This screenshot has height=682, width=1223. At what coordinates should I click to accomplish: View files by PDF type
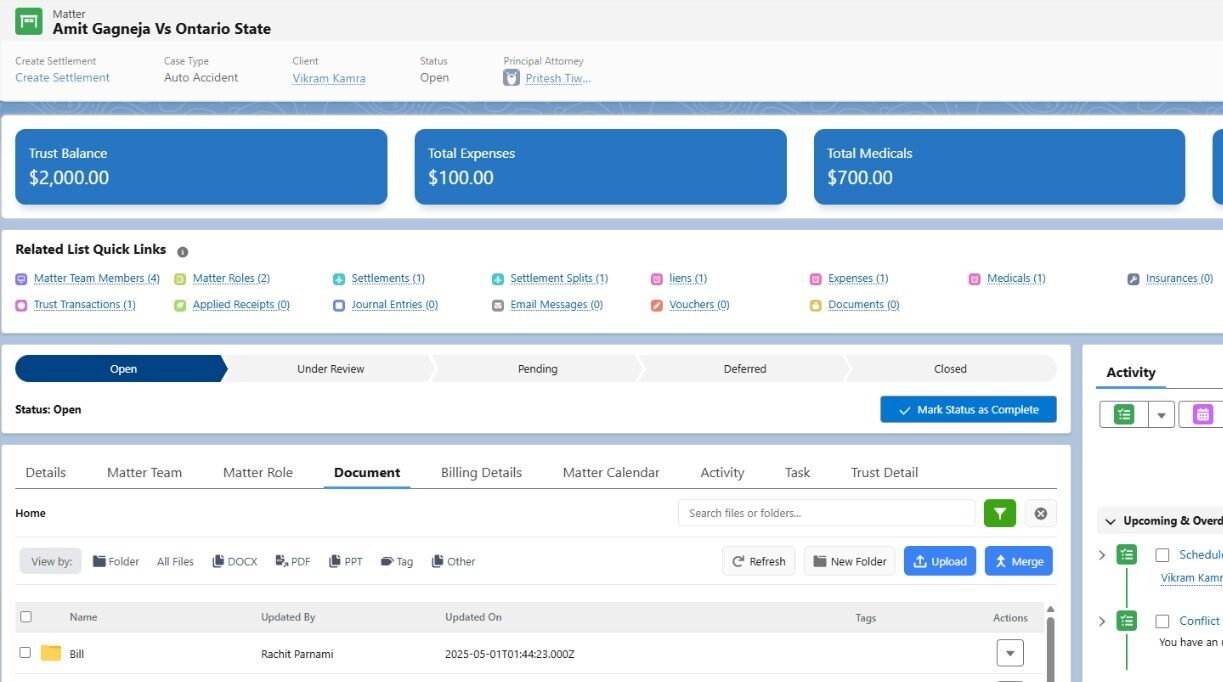pyautogui.click(x=293, y=561)
